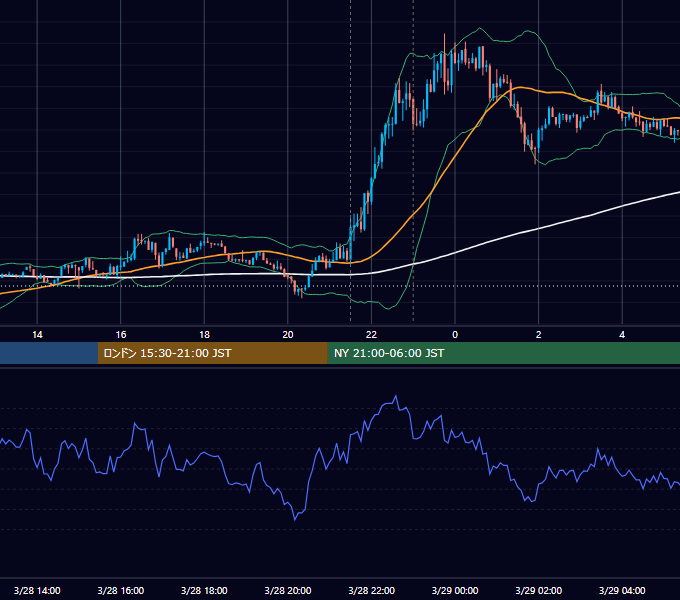
Task: Click the 3/28 18:00 date label
Action: click(204, 590)
